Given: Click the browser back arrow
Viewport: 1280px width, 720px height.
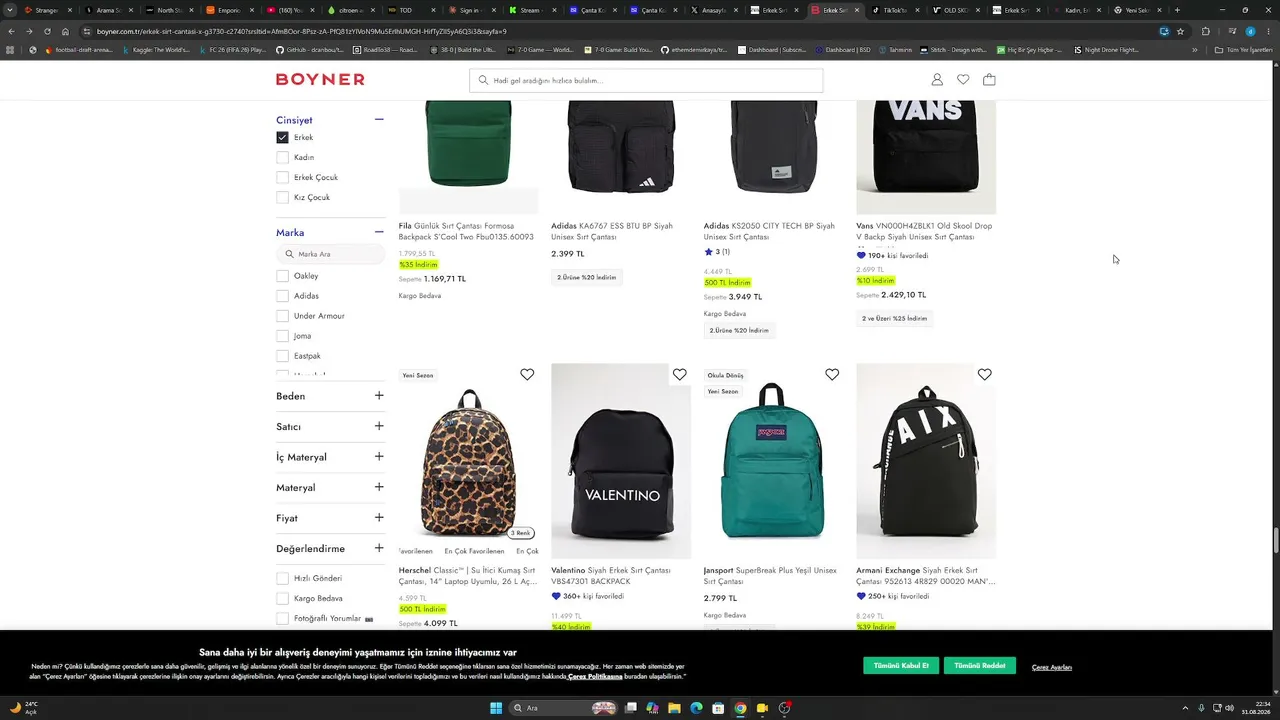Looking at the screenshot, I should pyautogui.click(x=11, y=31).
